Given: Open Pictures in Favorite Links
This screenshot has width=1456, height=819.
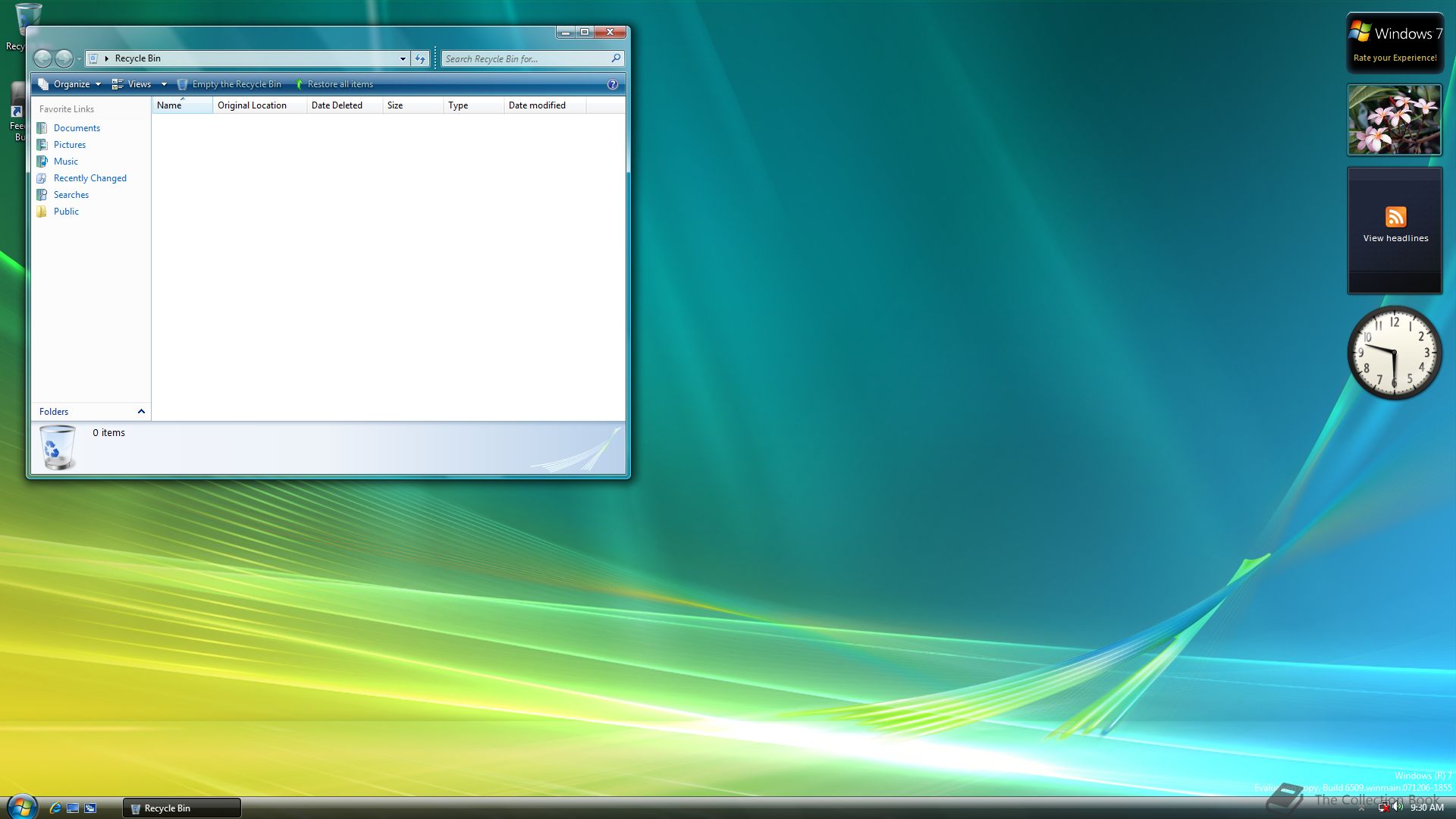Looking at the screenshot, I should coord(70,145).
